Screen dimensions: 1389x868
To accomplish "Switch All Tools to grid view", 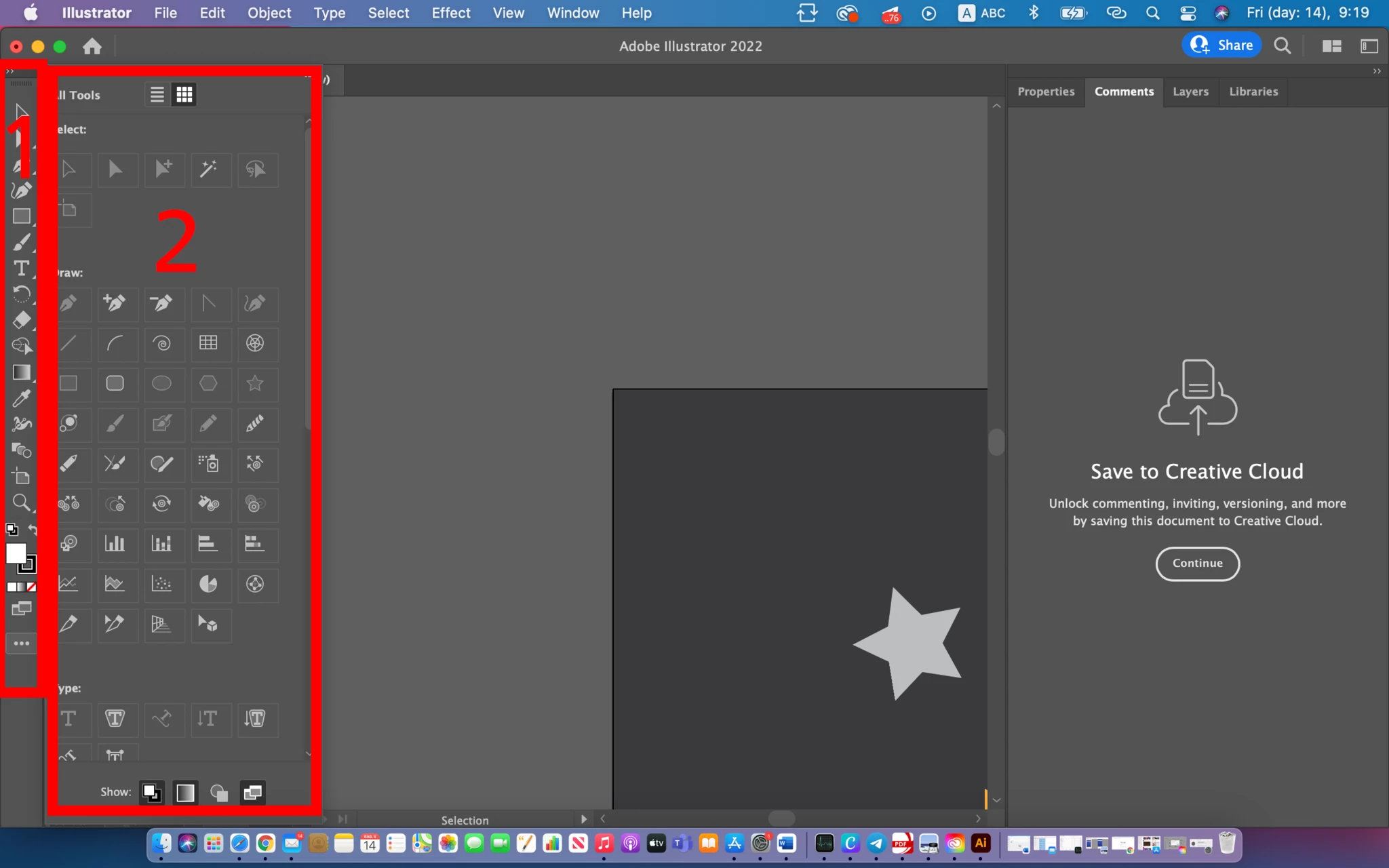I will (x=184, y=94).
